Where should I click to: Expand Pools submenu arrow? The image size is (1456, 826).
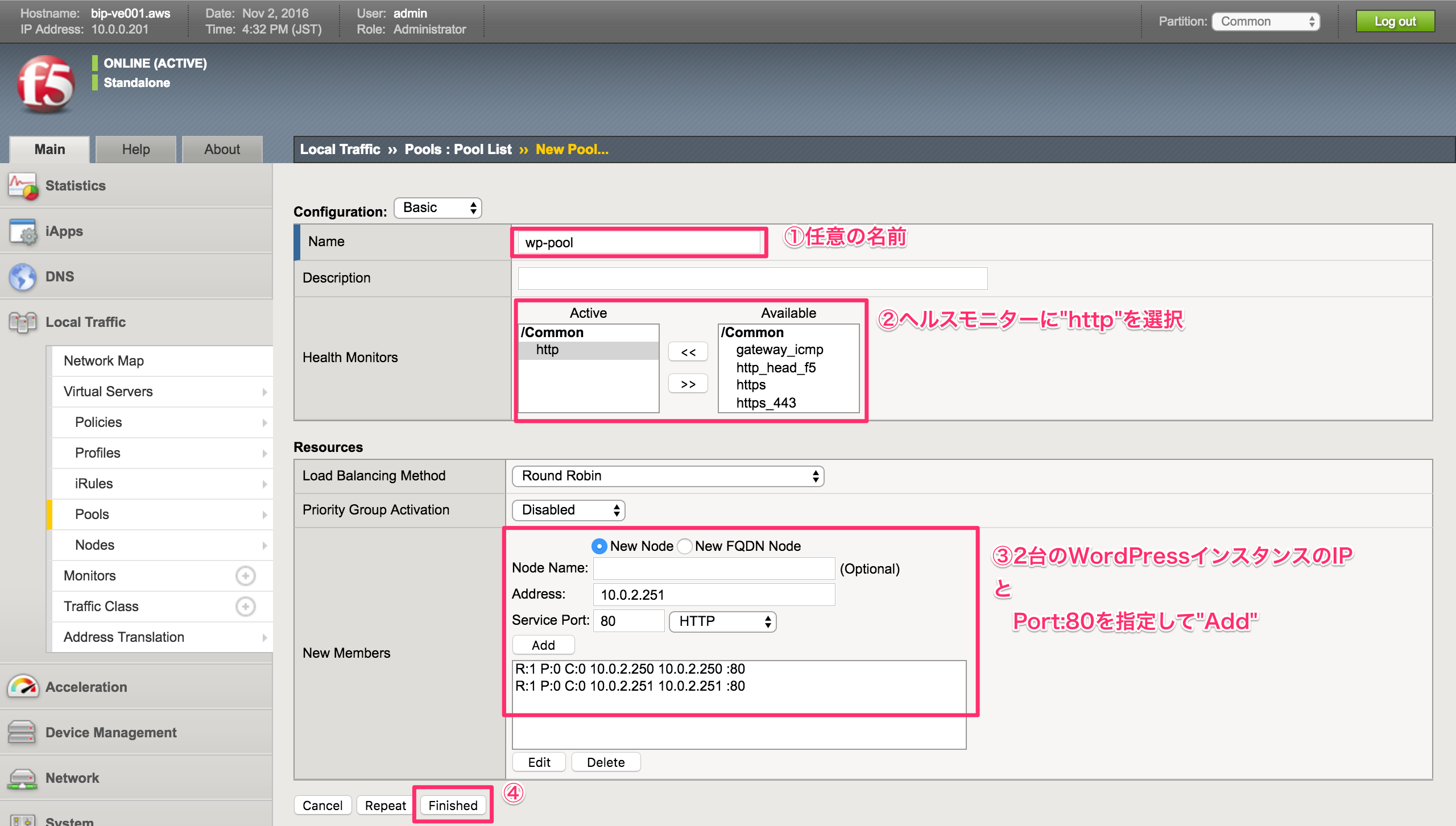(x=264, y=515)
